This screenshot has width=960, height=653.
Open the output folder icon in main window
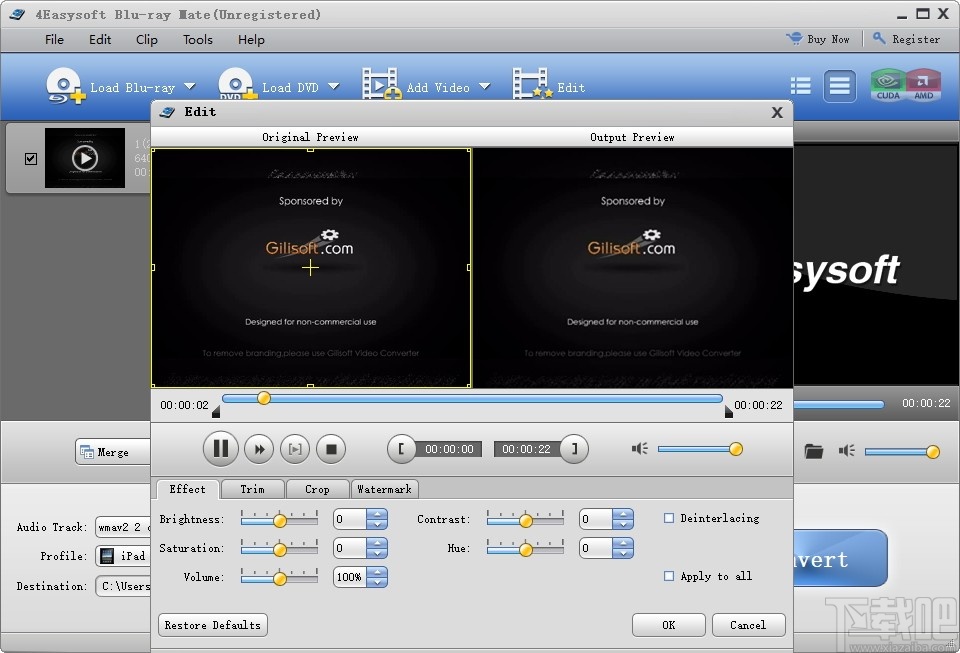[814, 451]
